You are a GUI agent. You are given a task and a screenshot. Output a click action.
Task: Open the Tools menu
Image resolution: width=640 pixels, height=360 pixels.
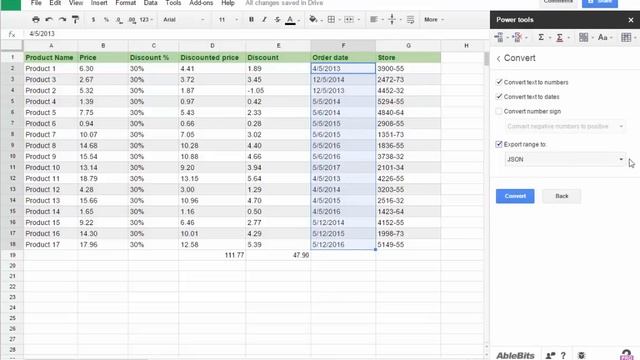pyautogui.click(x=173, y=3)
